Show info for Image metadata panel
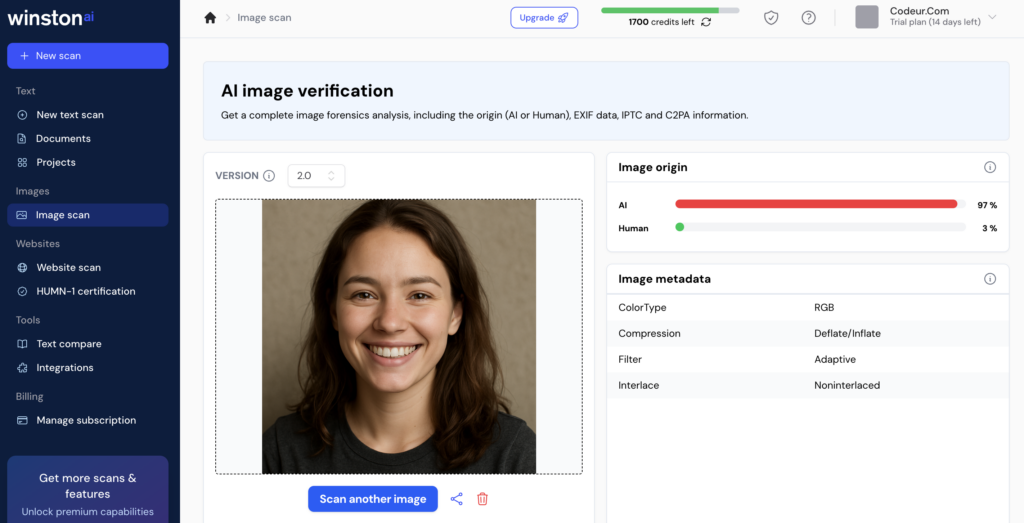The width and height of the screenshot is (1024, 523). pos(989,279)
